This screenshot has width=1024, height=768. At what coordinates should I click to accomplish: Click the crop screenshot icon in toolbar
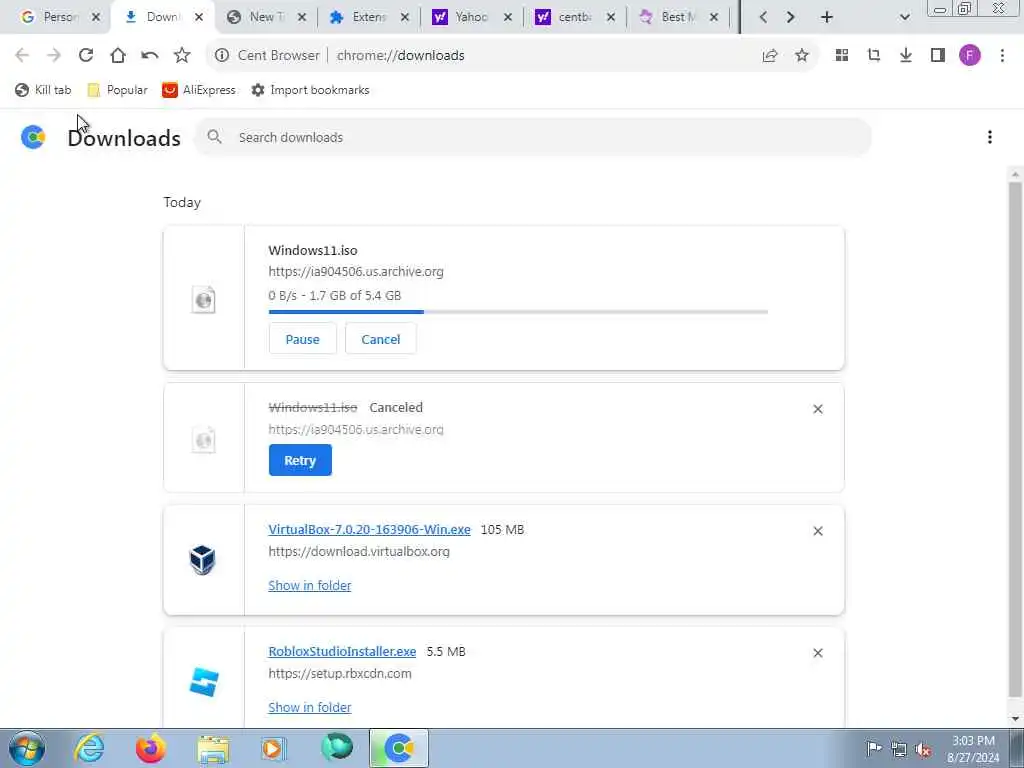click(x=874, y=56)
